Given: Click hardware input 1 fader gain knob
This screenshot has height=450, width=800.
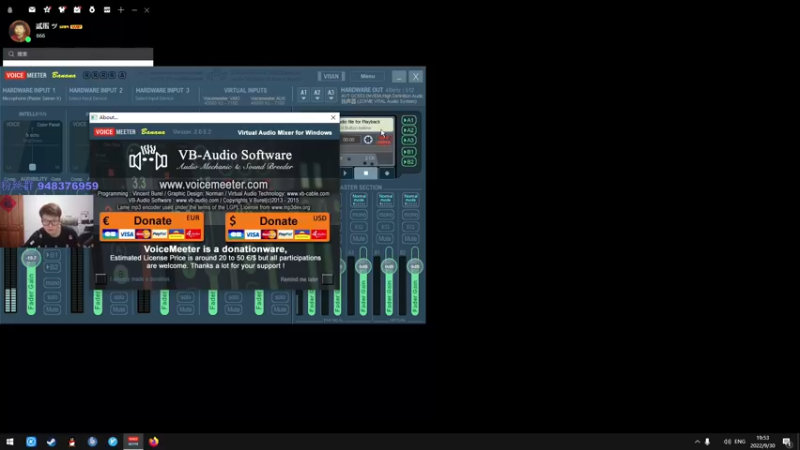Looking at the screenshot, I should [31, 258].
